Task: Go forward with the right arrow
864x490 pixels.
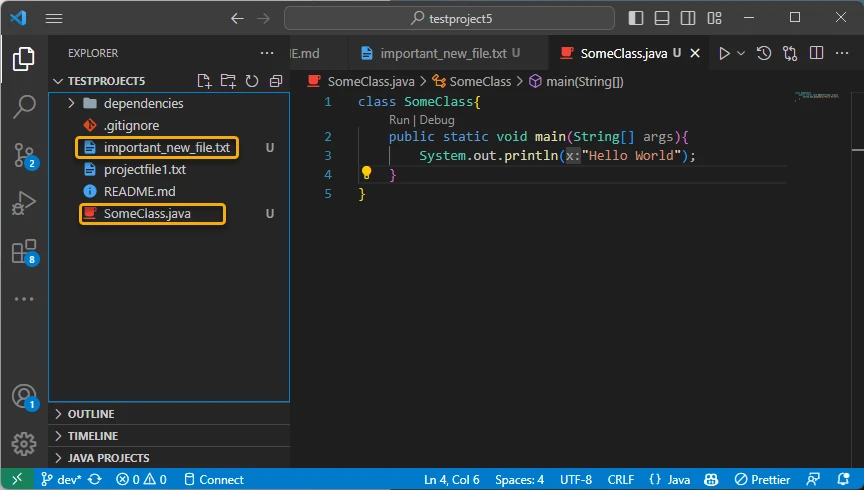Action: [x=263, y=18]
